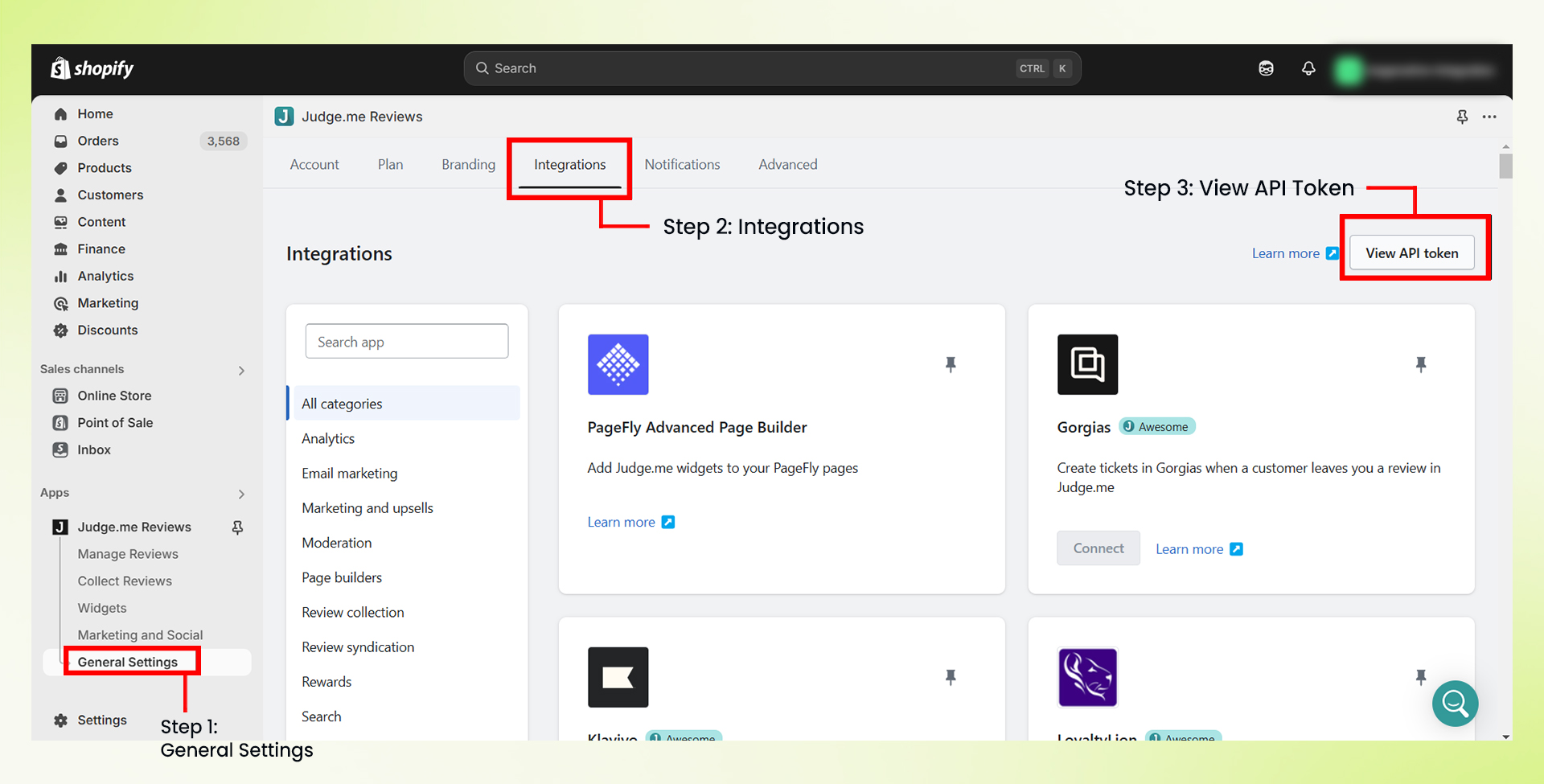Pin the Gorgias integration card
This screenshot has height=784, width=1544.
pyautogui.click(x=1420, y=364)
